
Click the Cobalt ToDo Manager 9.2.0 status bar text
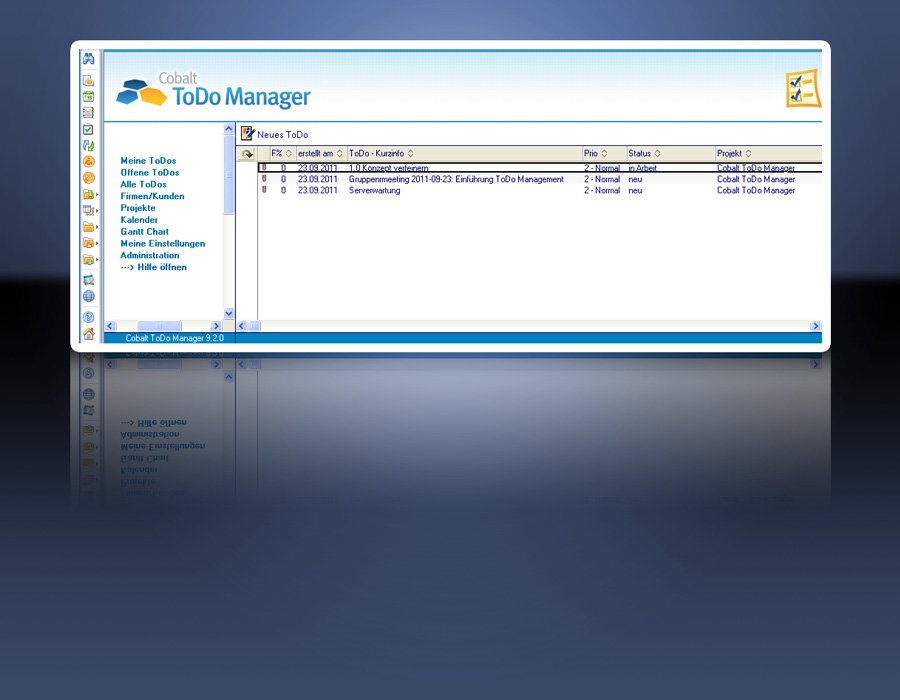174,338
